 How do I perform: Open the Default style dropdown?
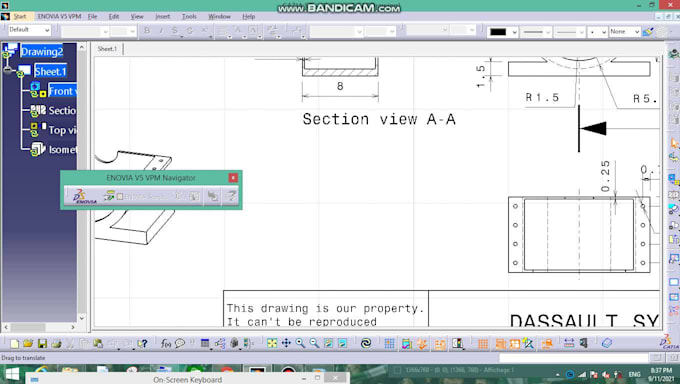tap(29, 30)
